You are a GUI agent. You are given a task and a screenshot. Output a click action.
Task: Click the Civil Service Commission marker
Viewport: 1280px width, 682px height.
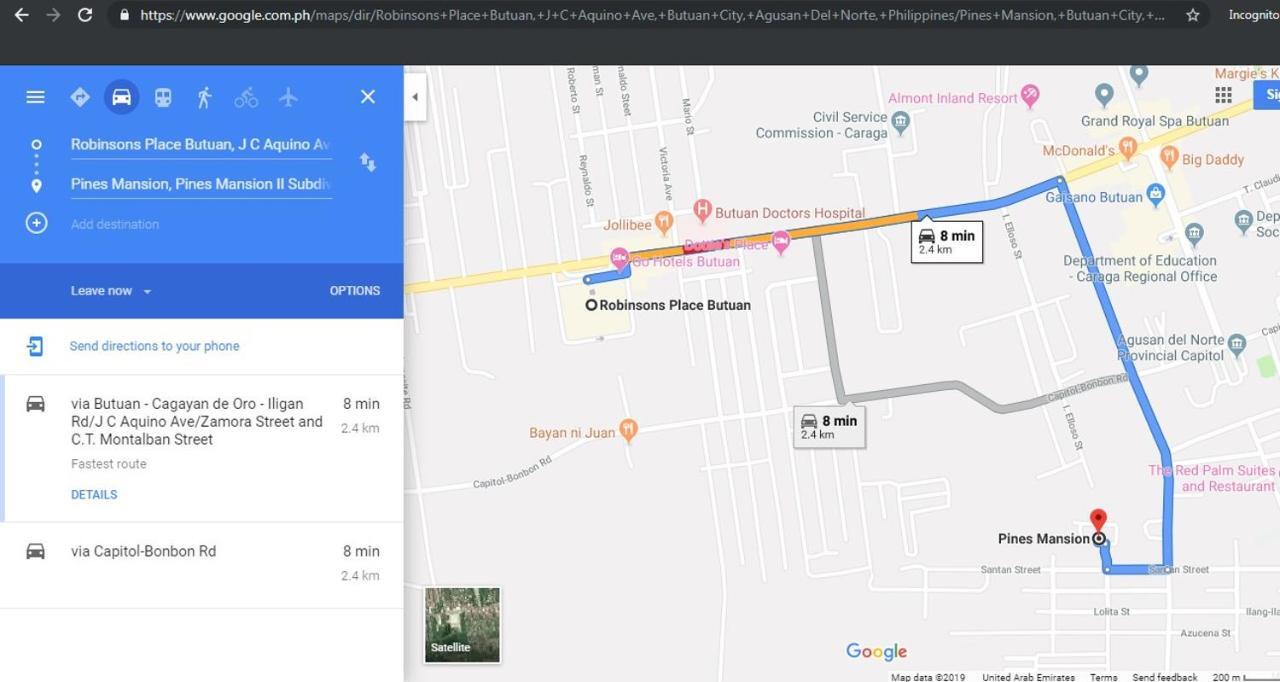click(900, 123)
